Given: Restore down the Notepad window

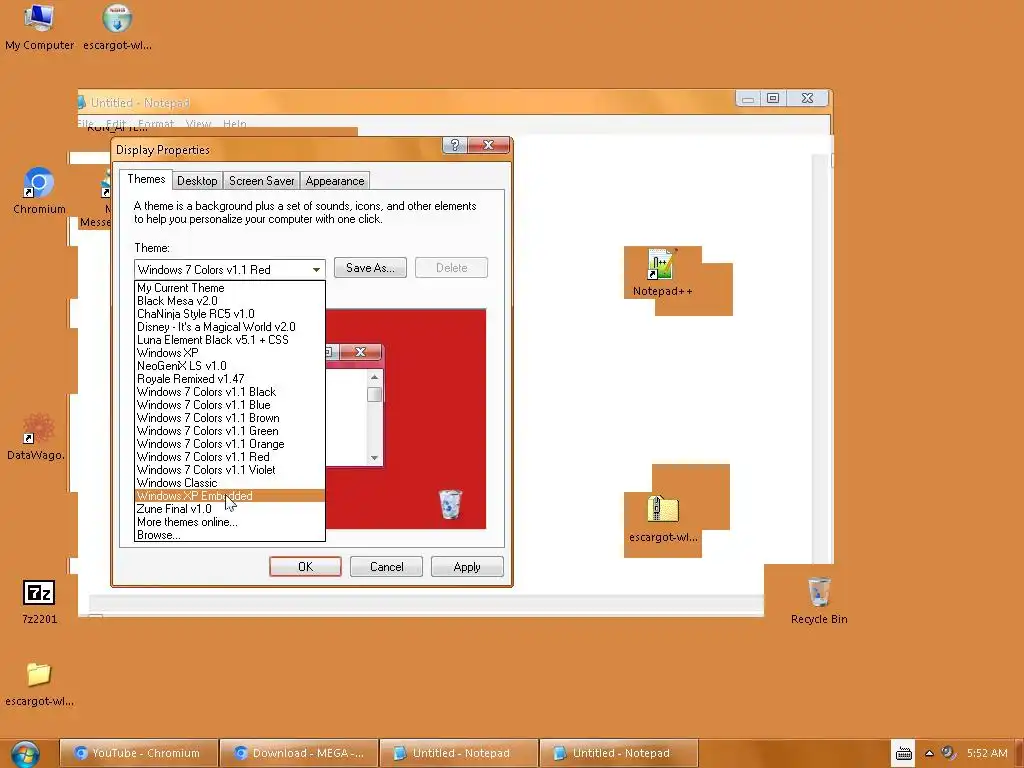Looking at the screenshot, I should point(773,98).
